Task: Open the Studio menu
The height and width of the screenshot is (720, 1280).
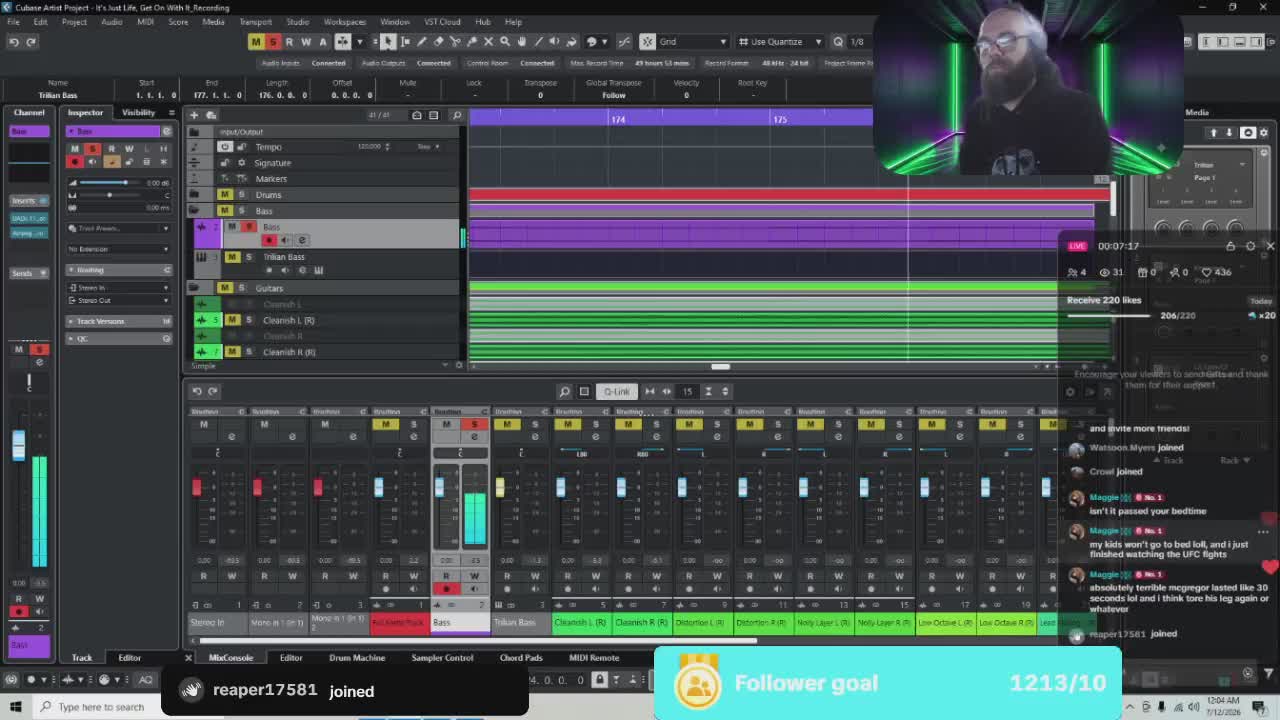Action: point(297,21)
